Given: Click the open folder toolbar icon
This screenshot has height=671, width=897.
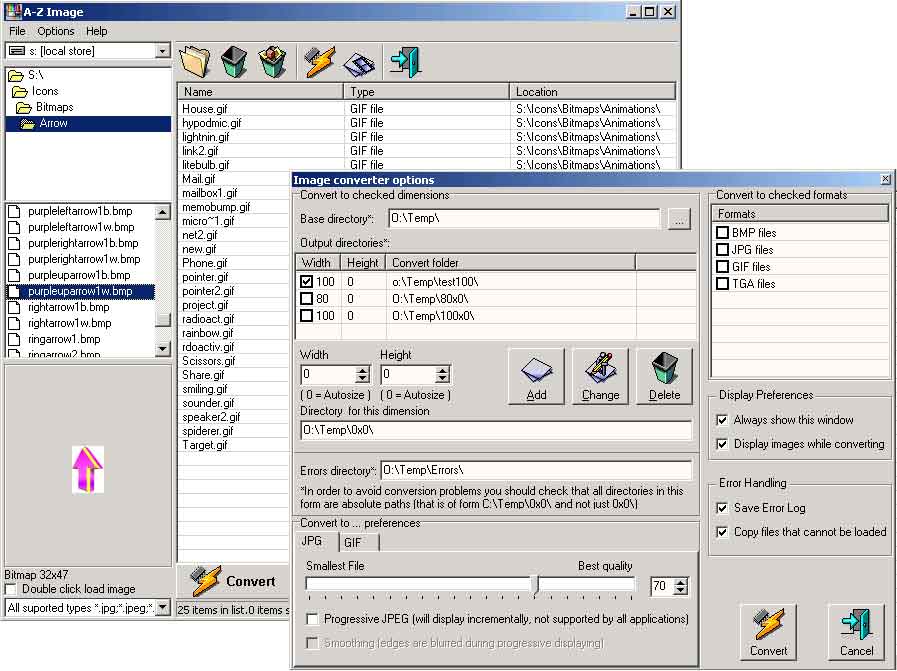Looking at the screenshot, I should [195, 62].
